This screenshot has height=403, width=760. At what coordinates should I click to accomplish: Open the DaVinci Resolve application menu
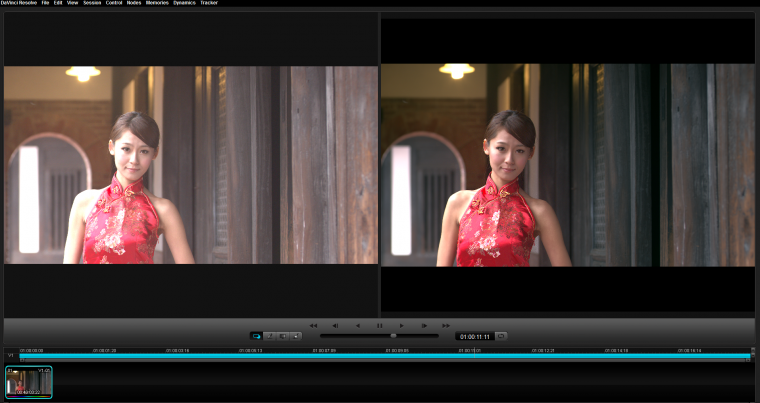tap(18, 3)
